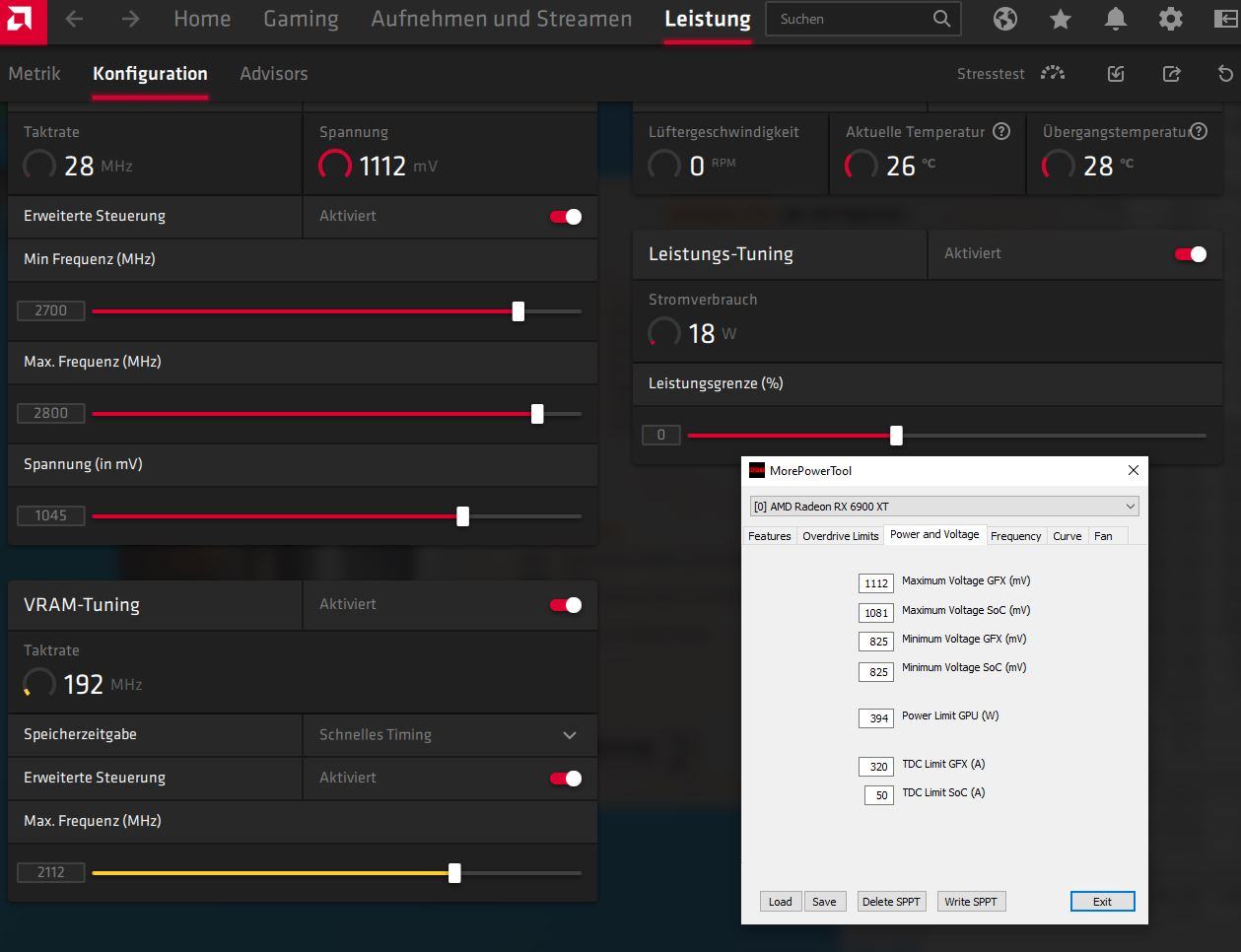
Task: Click the export profile icon
Action: [1171, 73]
